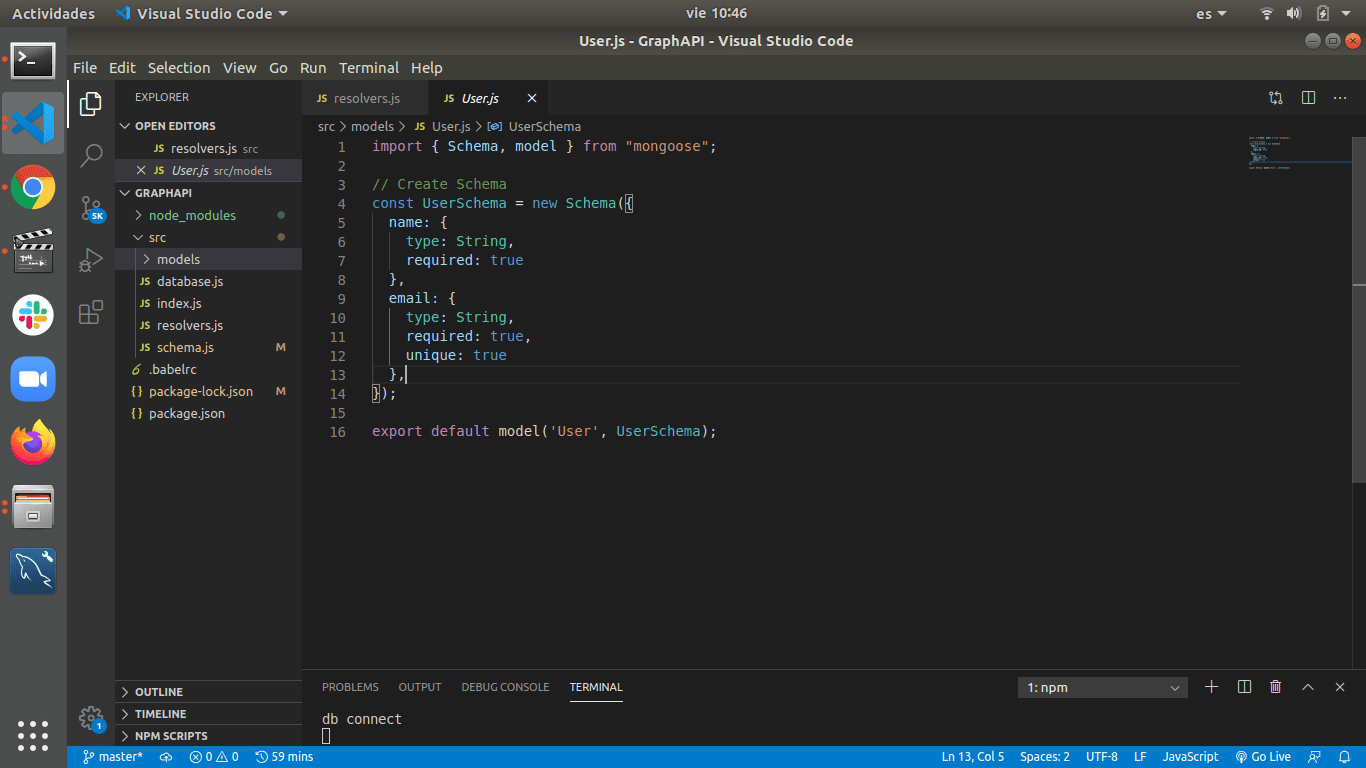The height and width of the screenshot is (768, 1366).
Task: Open the Explorer view in activity bar
Action: click(x=91, y=103)
